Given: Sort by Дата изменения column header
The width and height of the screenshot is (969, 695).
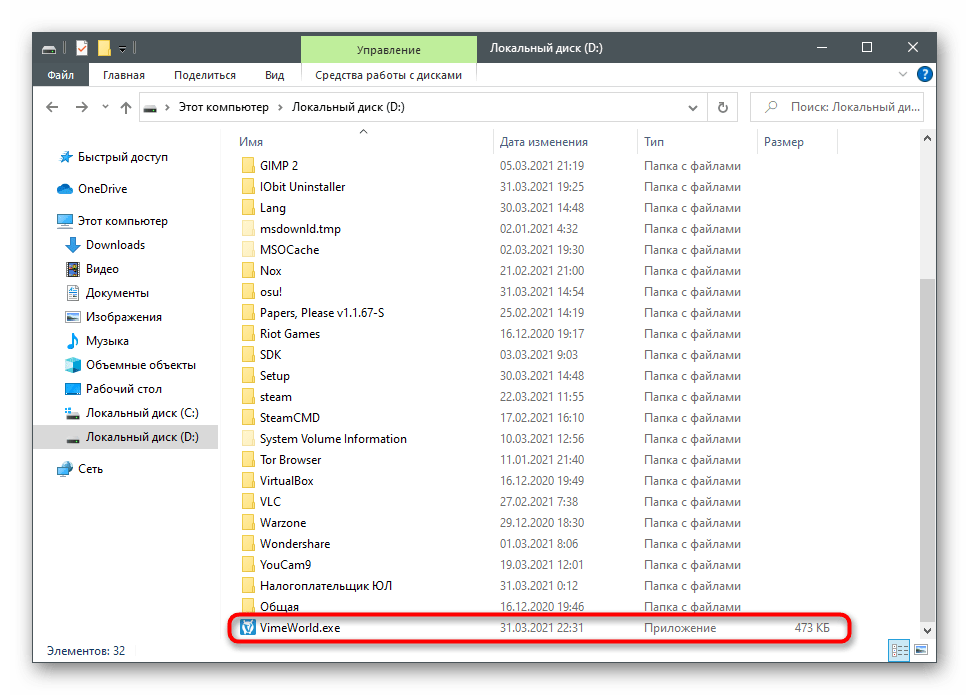Looking at the screenshot, I should pyautogui.click(x=544, y=141).
